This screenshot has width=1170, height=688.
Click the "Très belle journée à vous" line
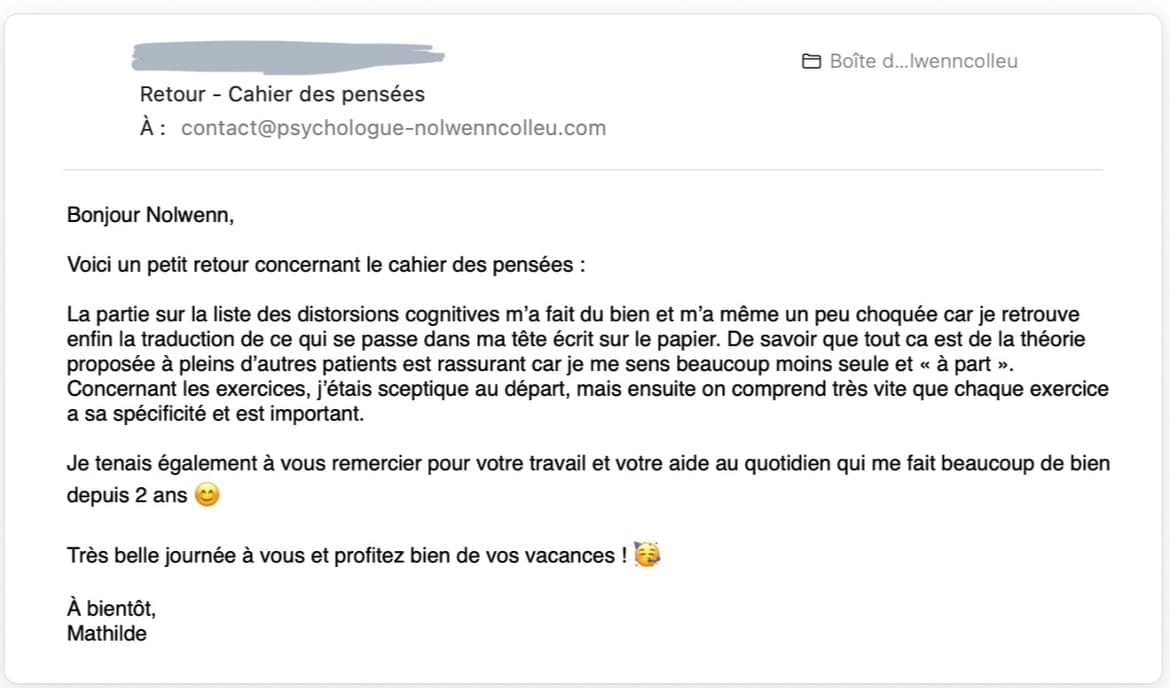[x=340, y=556]
